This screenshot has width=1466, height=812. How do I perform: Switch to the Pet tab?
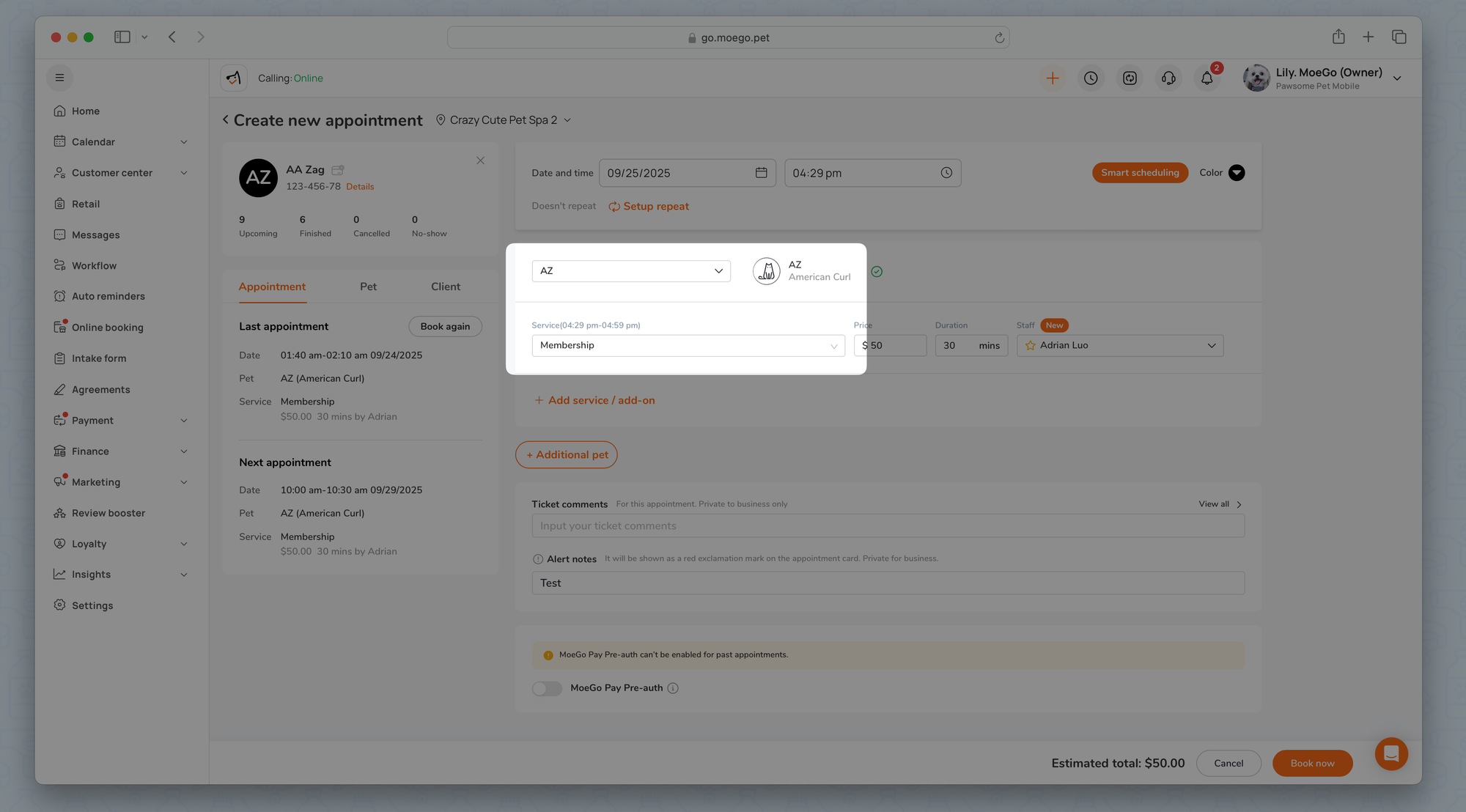368,287
